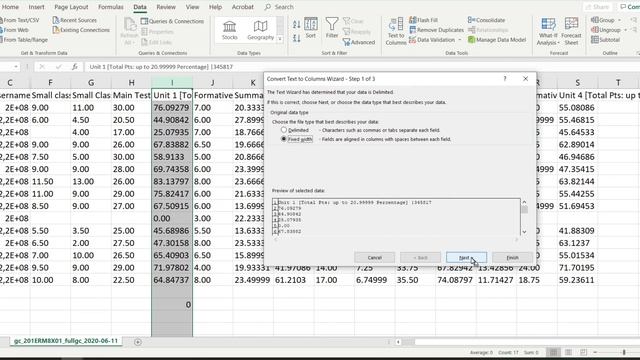
Task: Switch to Formulas tab
Action: (111, 7)
